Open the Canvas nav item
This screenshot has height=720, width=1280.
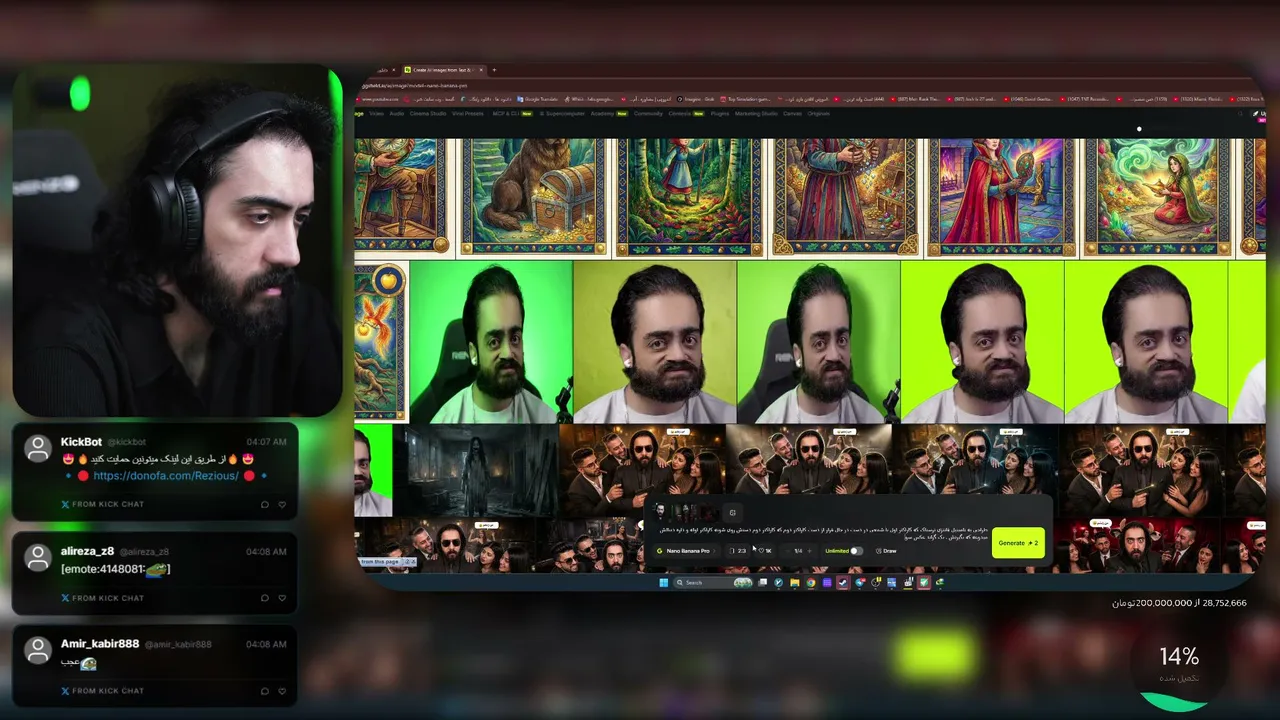tap(792, 114)
